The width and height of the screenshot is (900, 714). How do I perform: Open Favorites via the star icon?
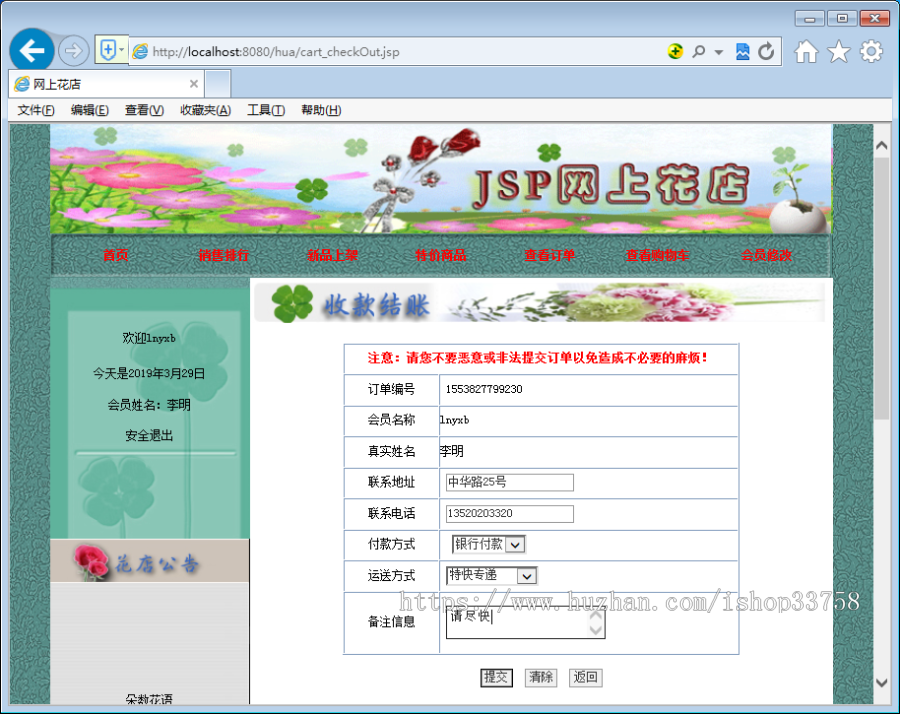838,51
